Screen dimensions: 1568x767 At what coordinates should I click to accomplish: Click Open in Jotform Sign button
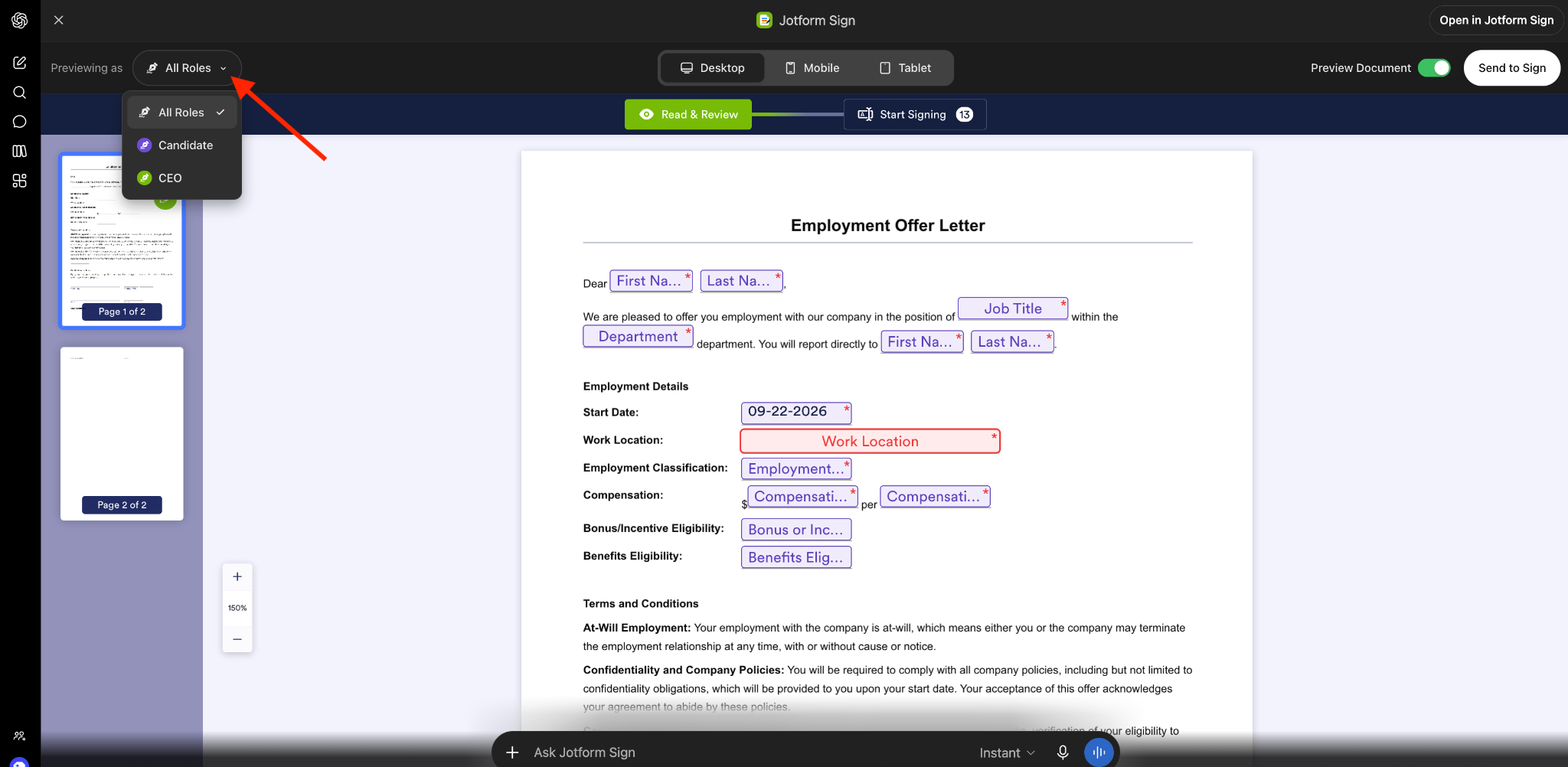pos(1497,20)
